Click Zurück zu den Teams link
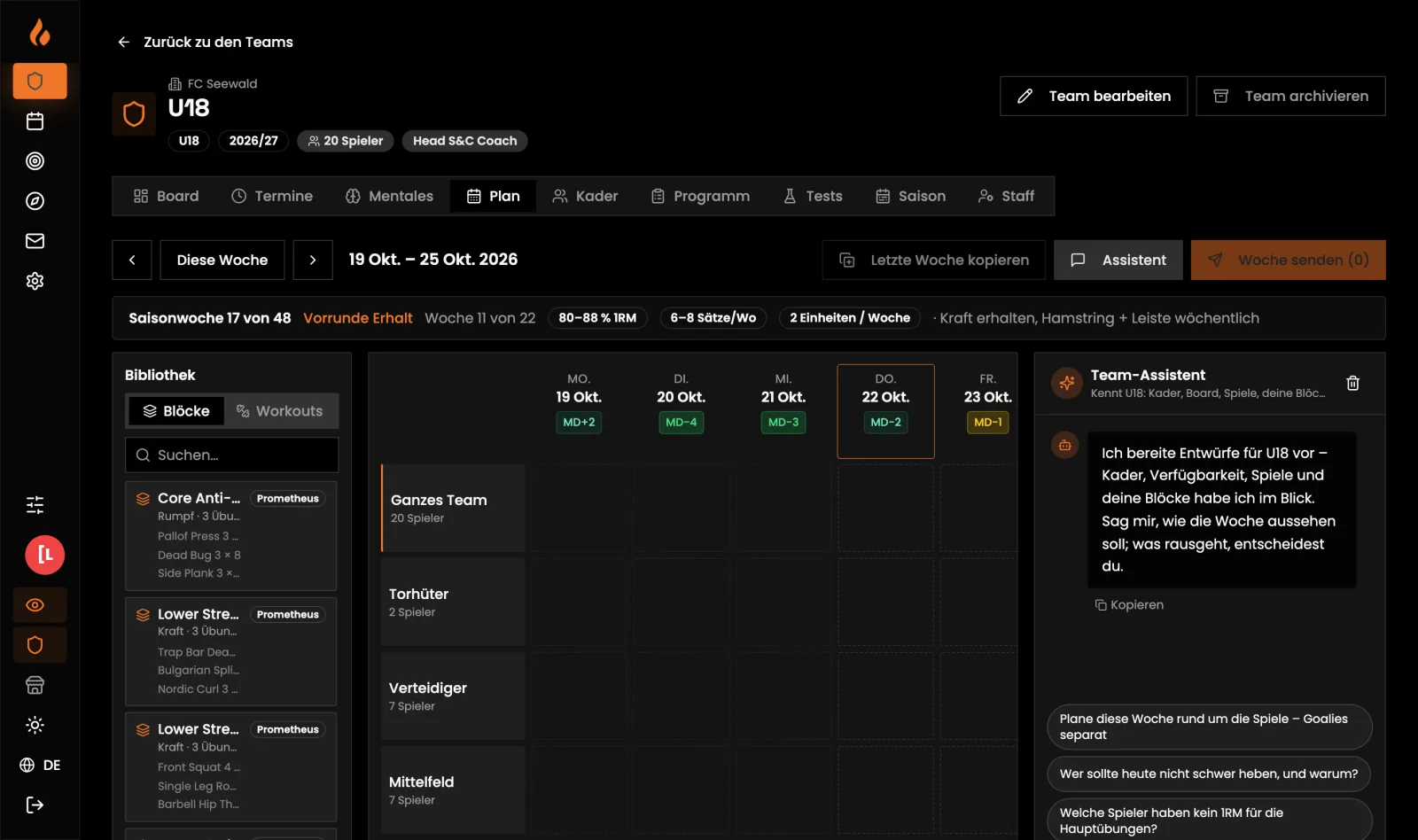 pyautogui.click(x=205, y=42)
